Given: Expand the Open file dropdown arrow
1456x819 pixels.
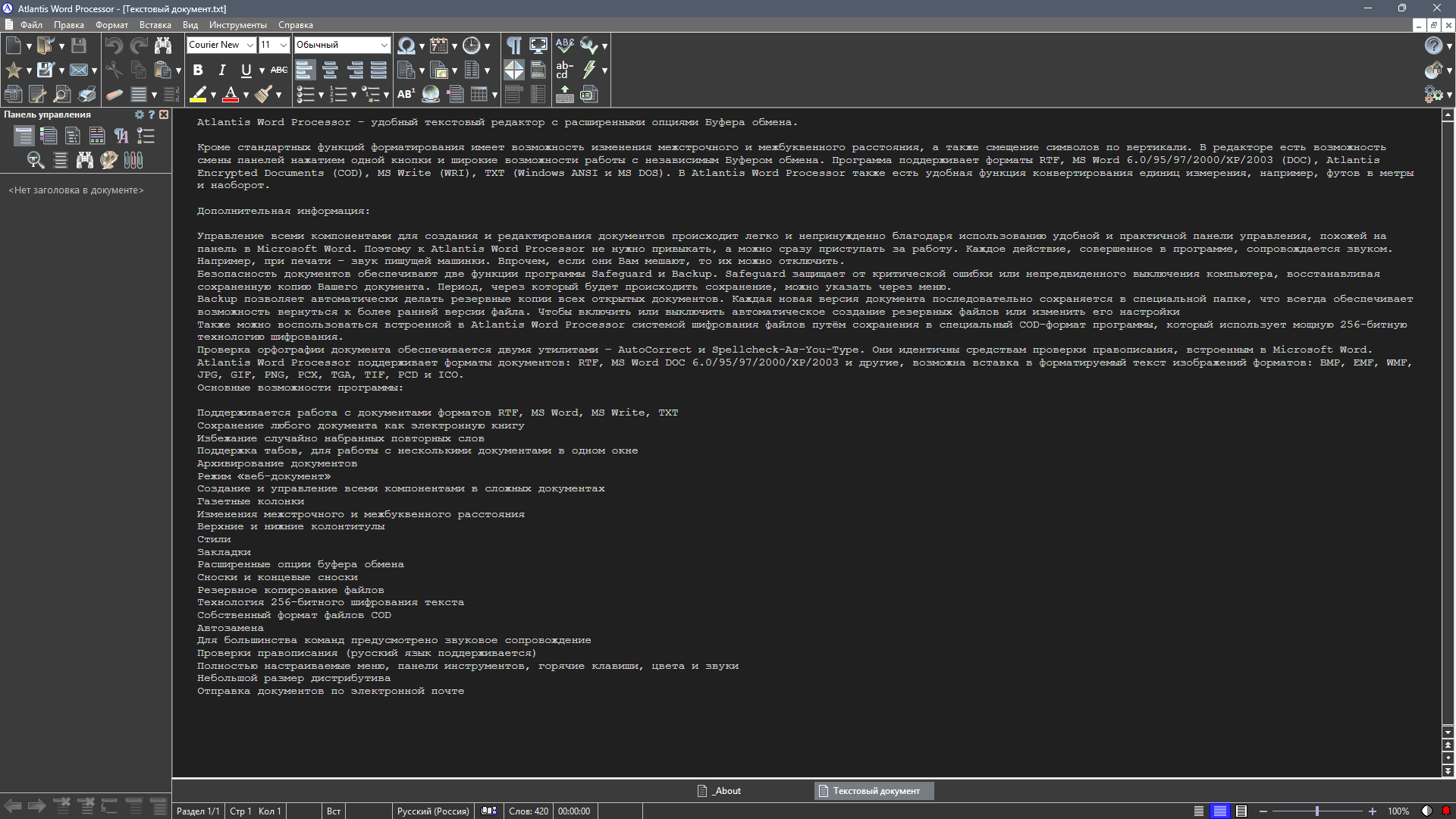Looking at the screenshot, I should (61, 46).
